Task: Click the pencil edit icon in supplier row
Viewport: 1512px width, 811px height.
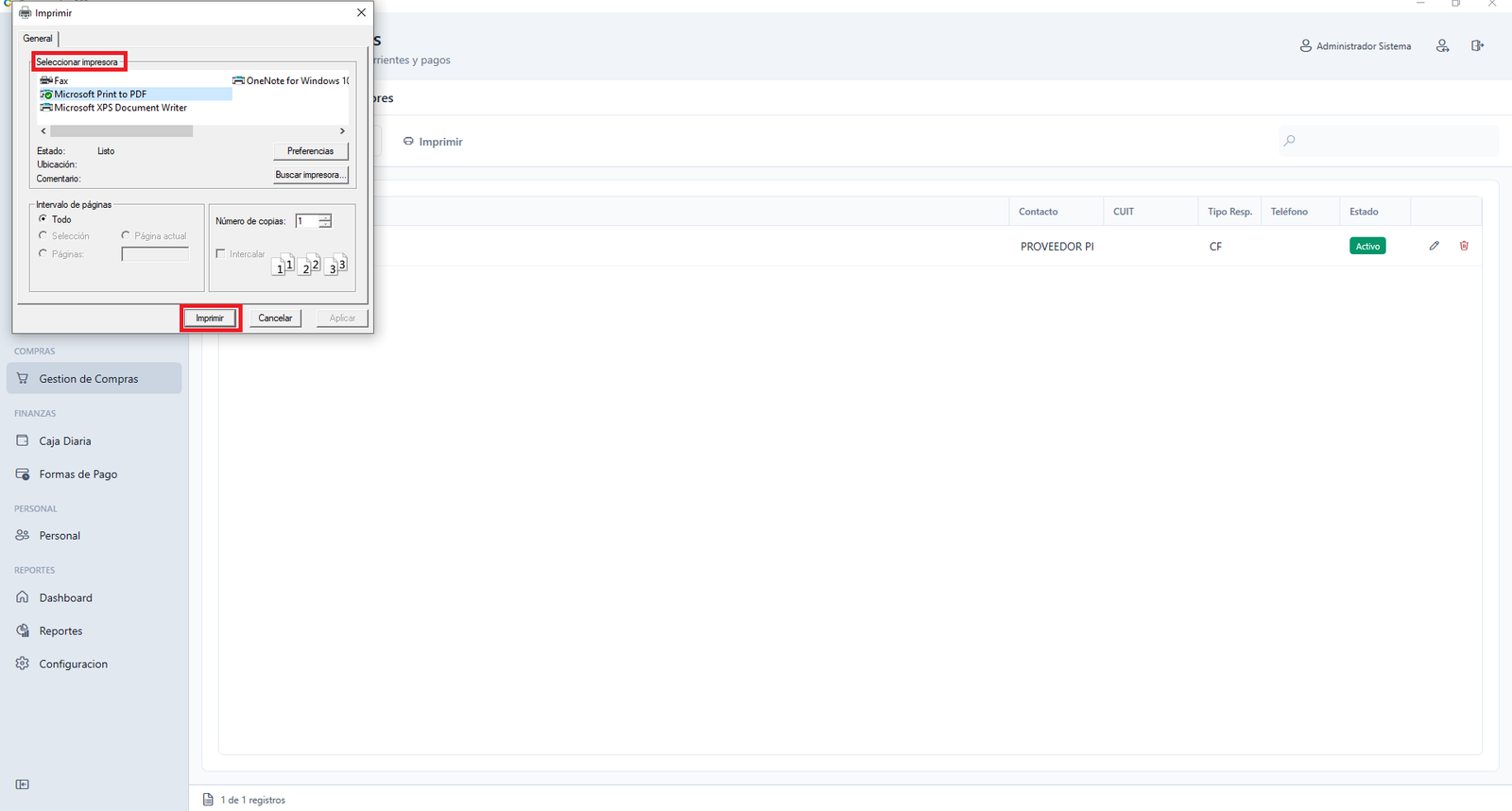Action: point(1434,246)
